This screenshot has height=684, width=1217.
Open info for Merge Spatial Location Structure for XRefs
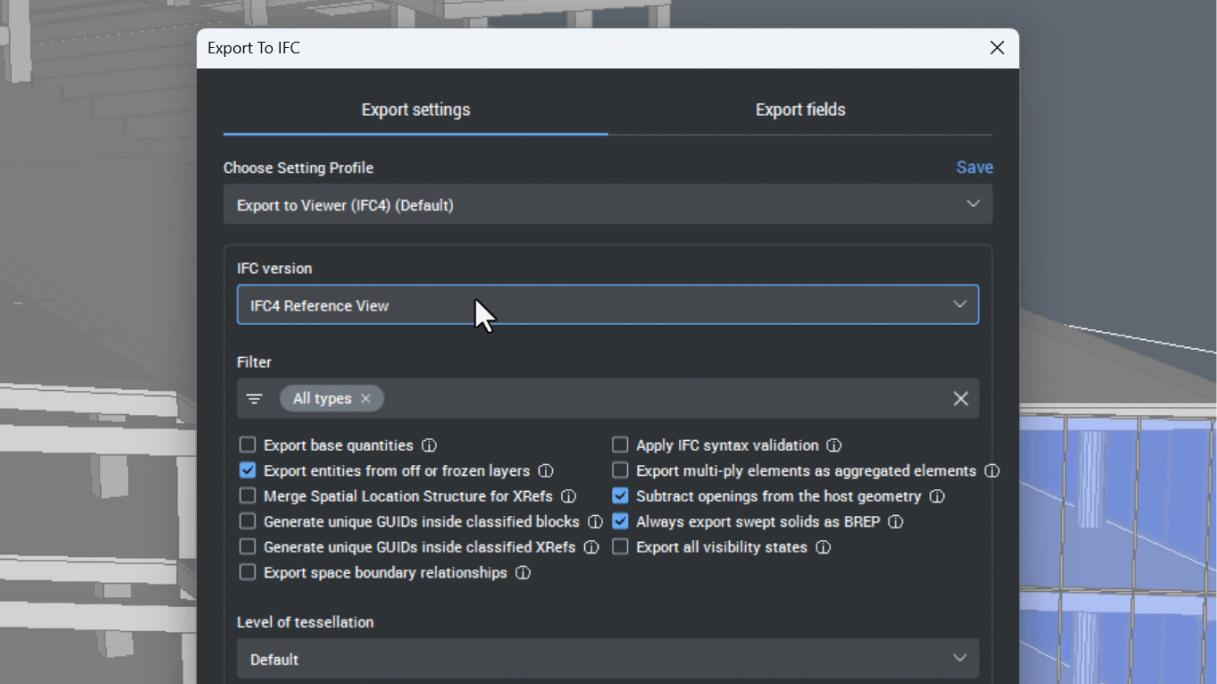[570, 496]
